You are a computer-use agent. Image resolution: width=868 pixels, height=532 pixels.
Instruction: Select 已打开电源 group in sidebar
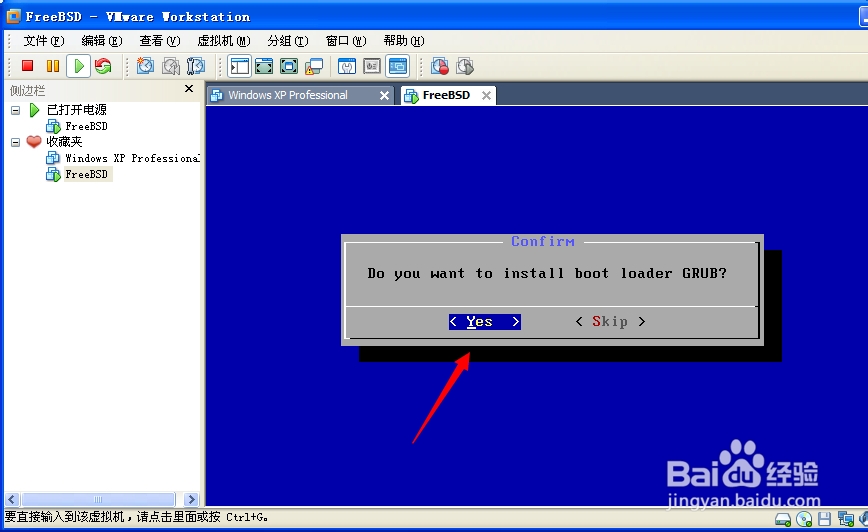[76, 110]
